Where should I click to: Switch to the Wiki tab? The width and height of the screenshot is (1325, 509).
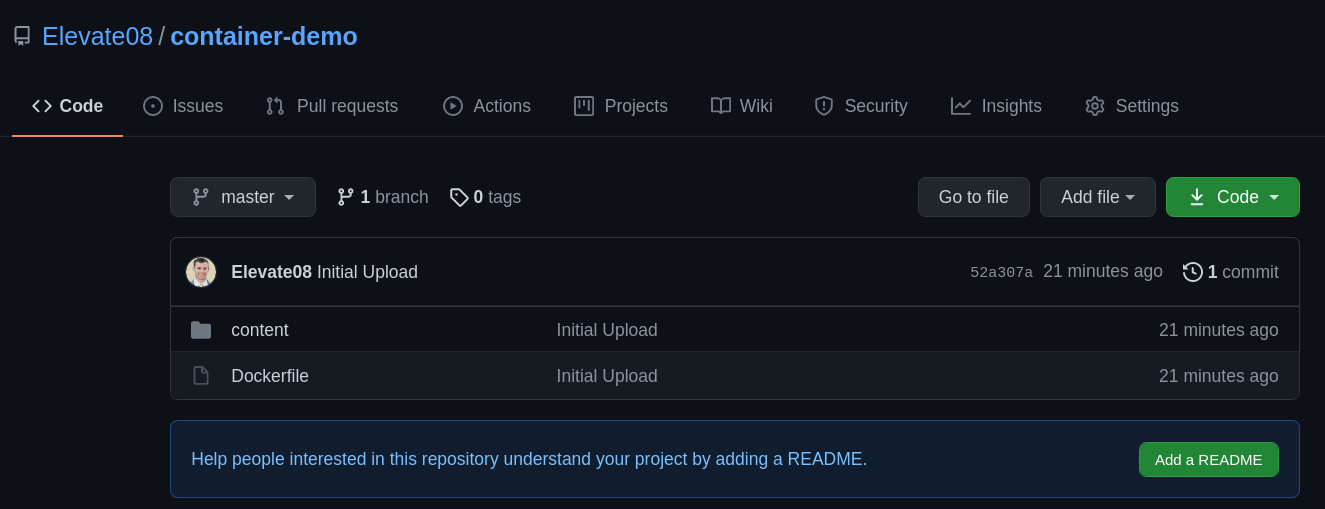tap(741, 106)
